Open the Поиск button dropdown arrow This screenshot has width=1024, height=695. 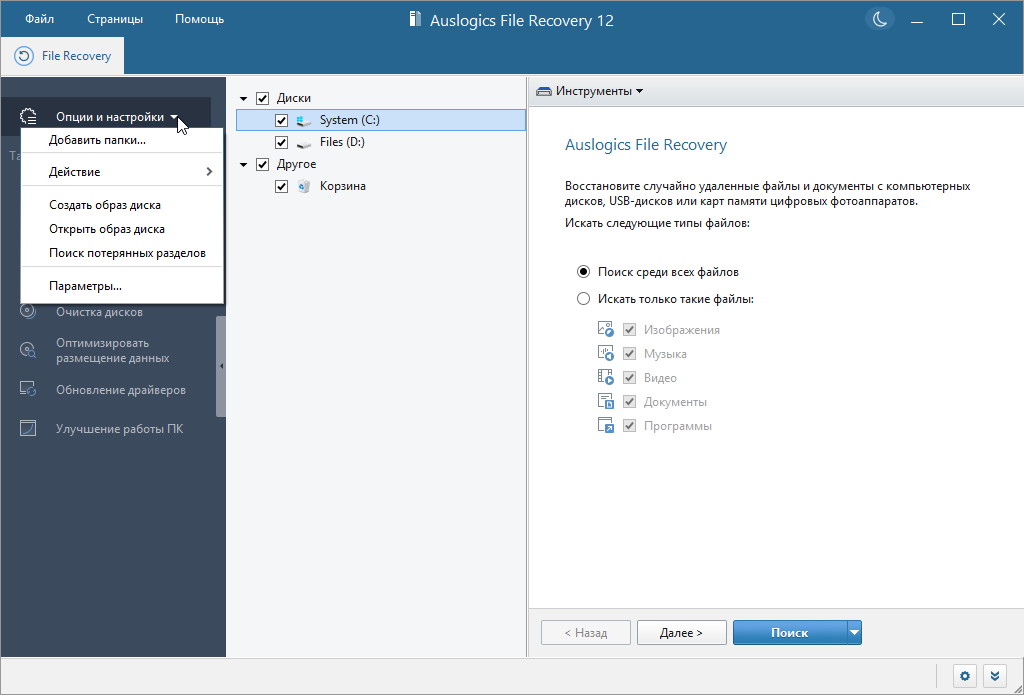pos(854,632)
